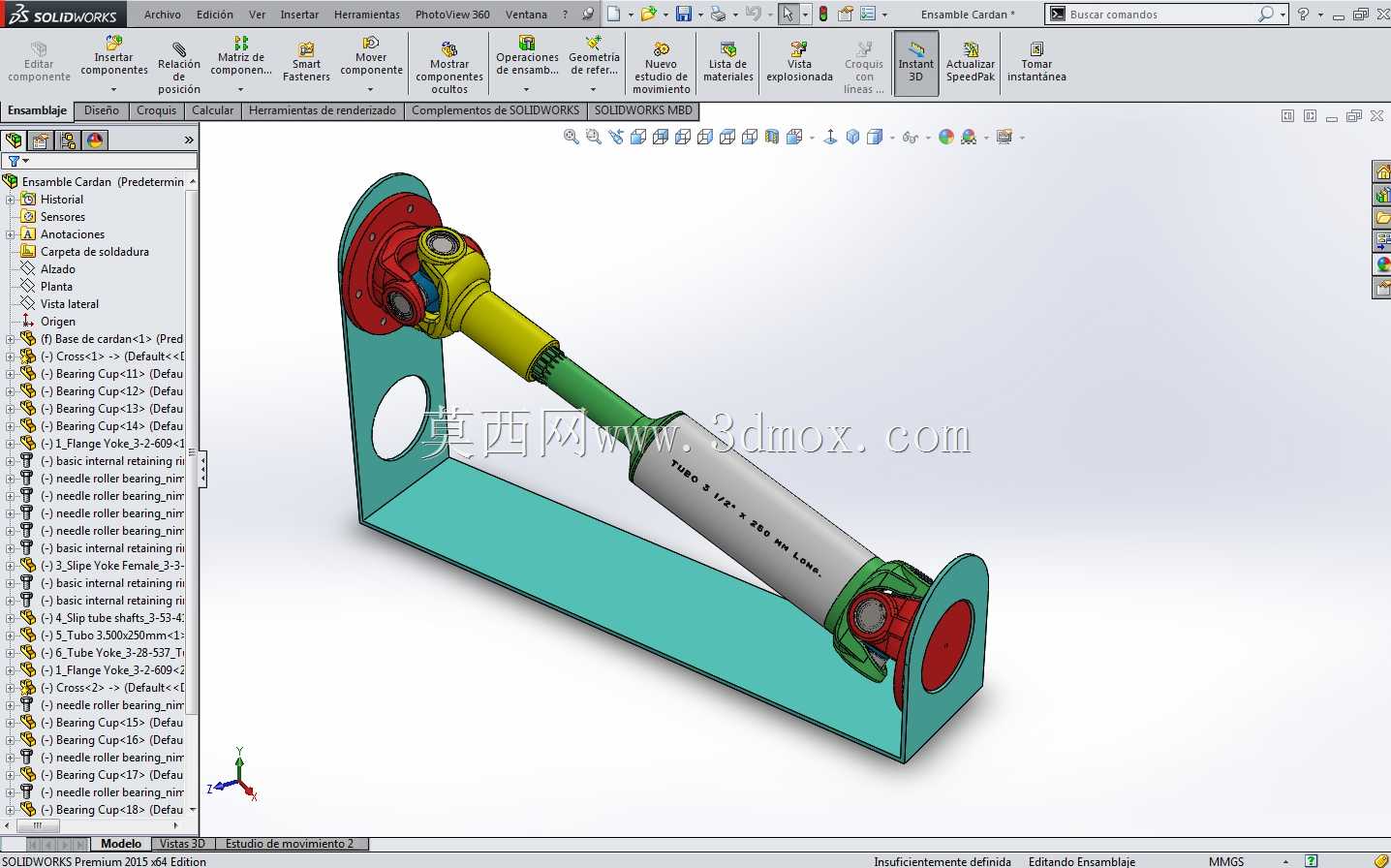
Task: Click Tomar instantánea tool
Action: click(1036, 63)
